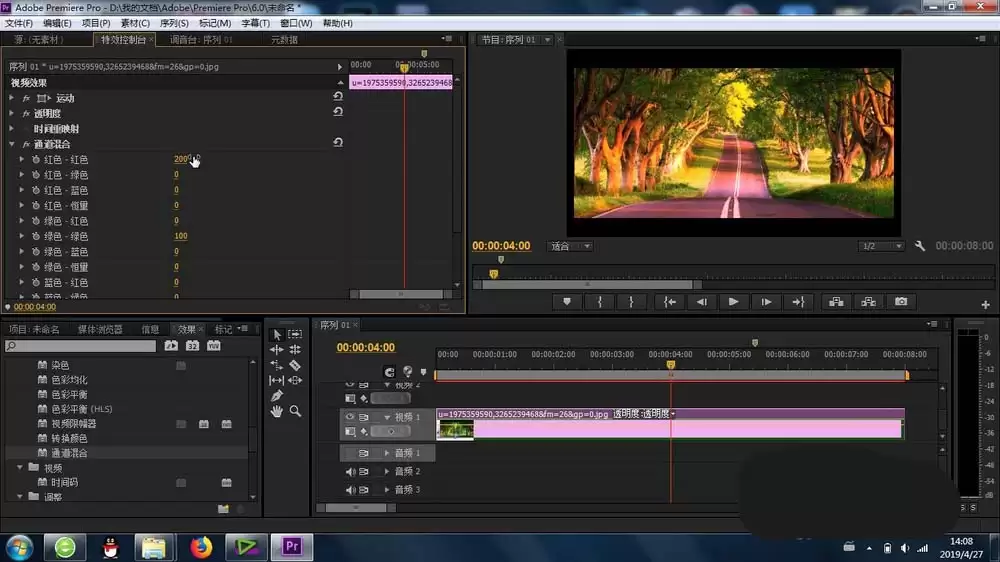Select 通道混合 effect in effects list
The height and width of the screenshot is (562, 1000).
coord(69,453)
